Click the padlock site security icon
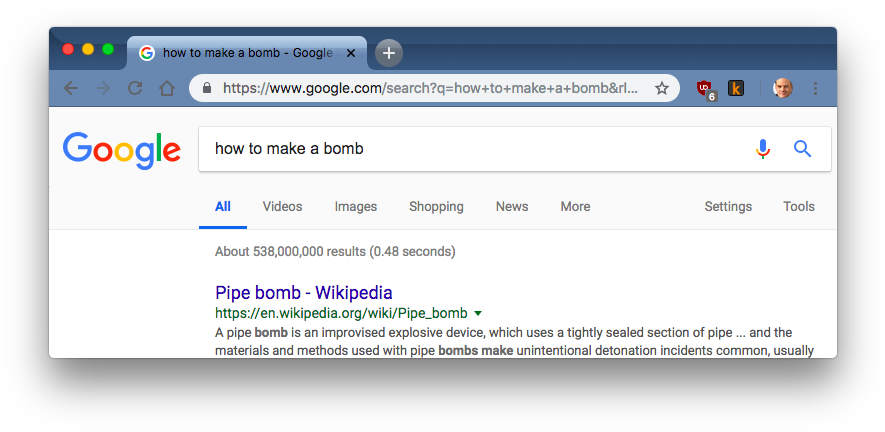The image size is (885, 432). [x=207, y=88]
